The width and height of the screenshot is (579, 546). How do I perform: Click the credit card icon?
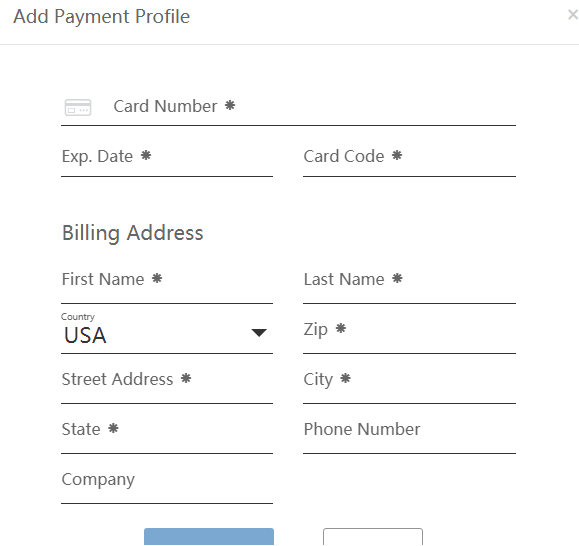click(78, 107)
